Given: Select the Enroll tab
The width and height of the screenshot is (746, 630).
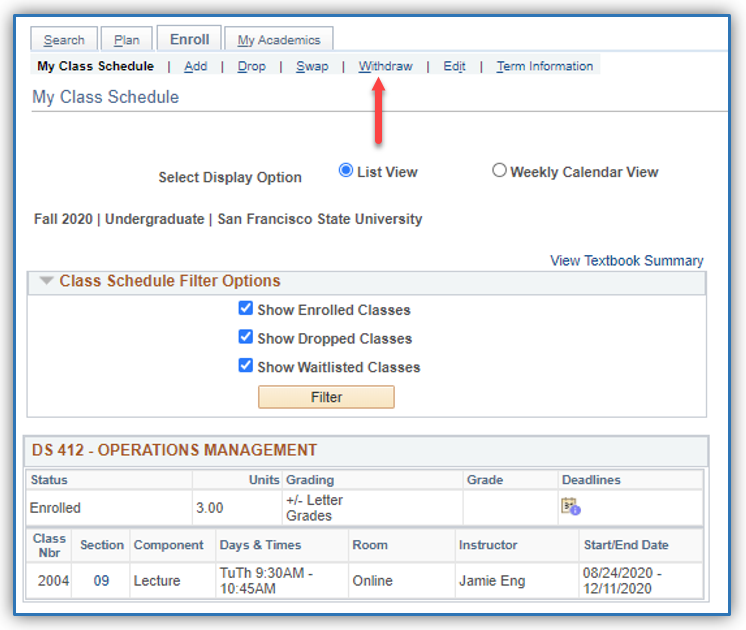Looking at the screenshot, I should (189, 39).
